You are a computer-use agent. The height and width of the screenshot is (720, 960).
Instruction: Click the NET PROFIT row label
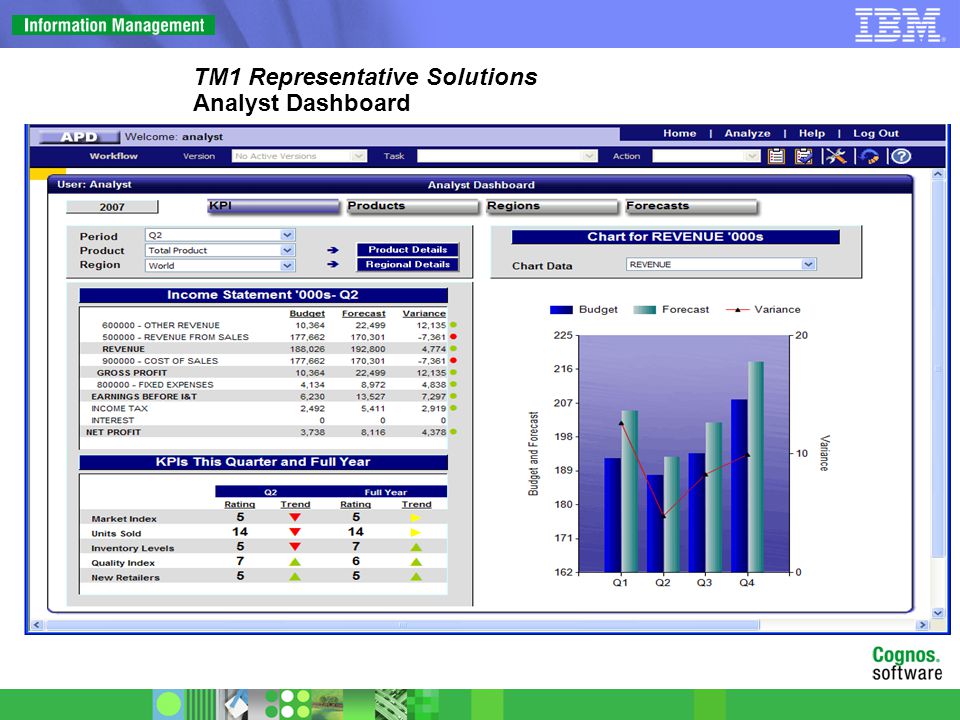113,432
